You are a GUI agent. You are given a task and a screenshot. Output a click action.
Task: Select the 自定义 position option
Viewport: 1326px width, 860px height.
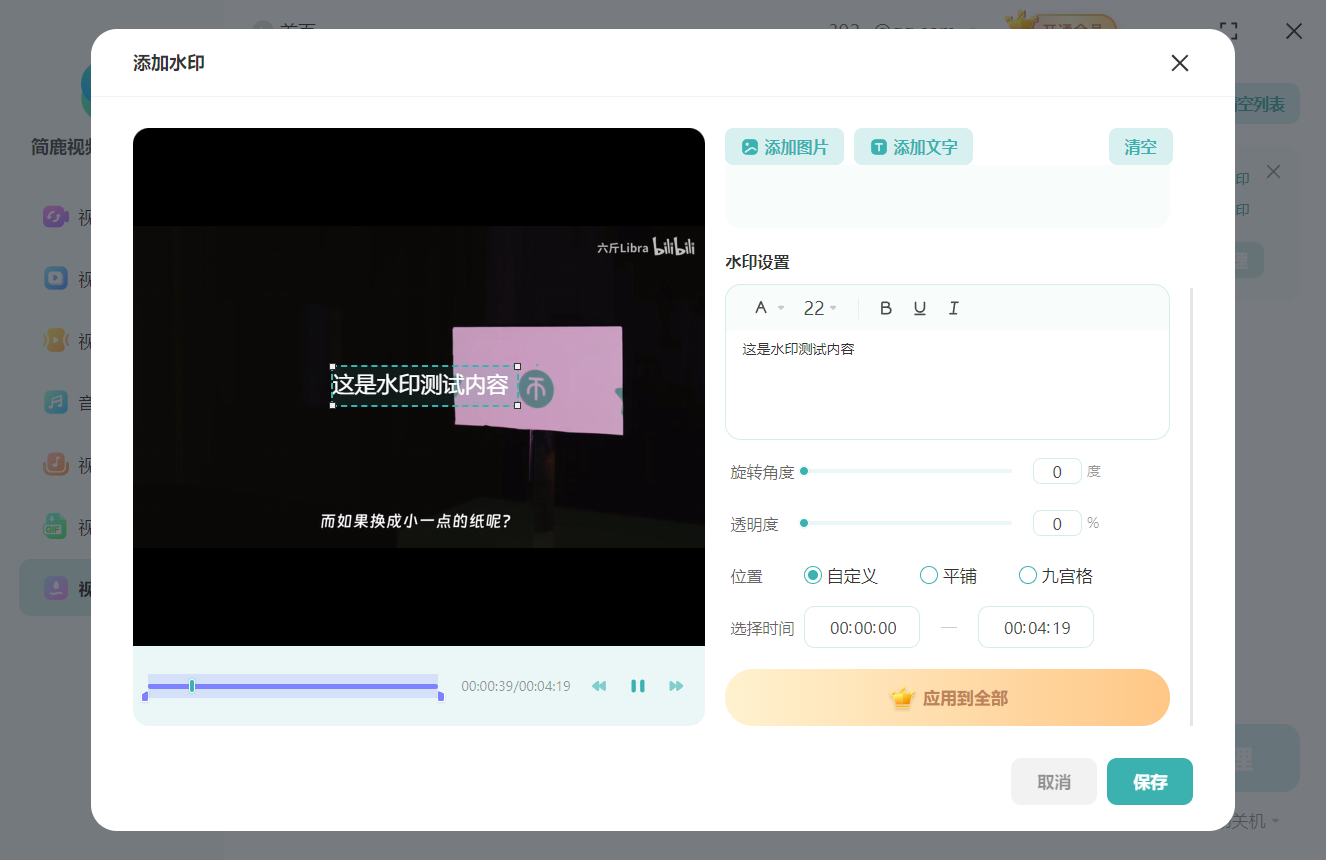(x=812, y=575)
